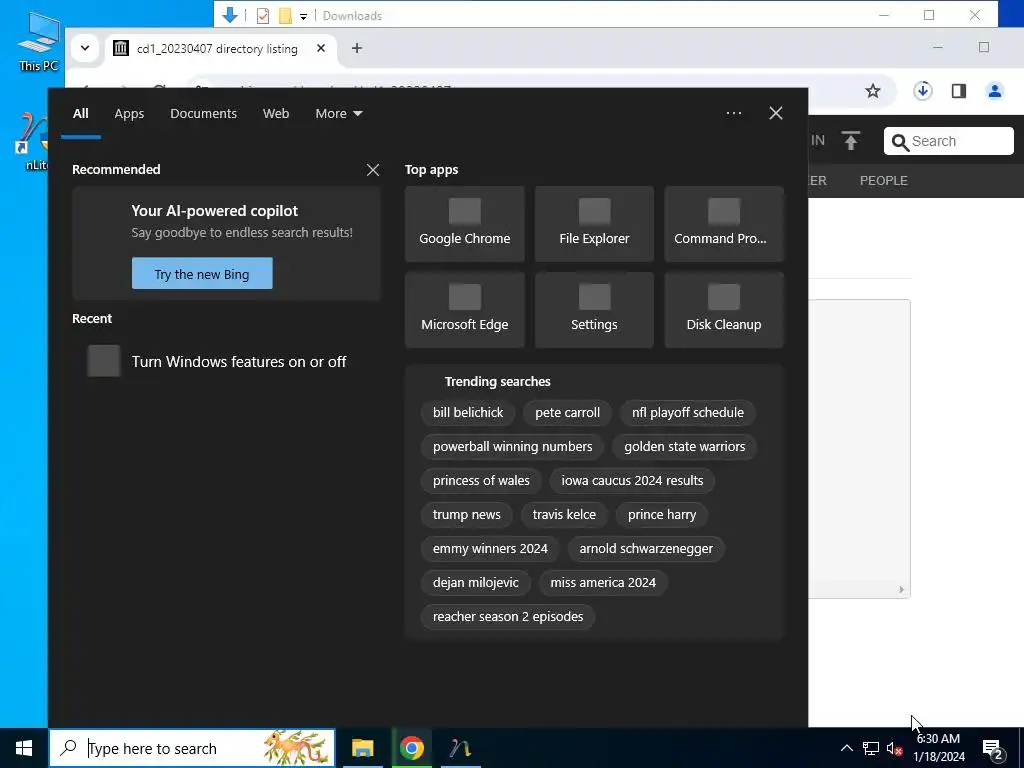Click muted volume tray icon
Image resolution: width=1024 pixels, height=768 pixels.
click(894, 749)
